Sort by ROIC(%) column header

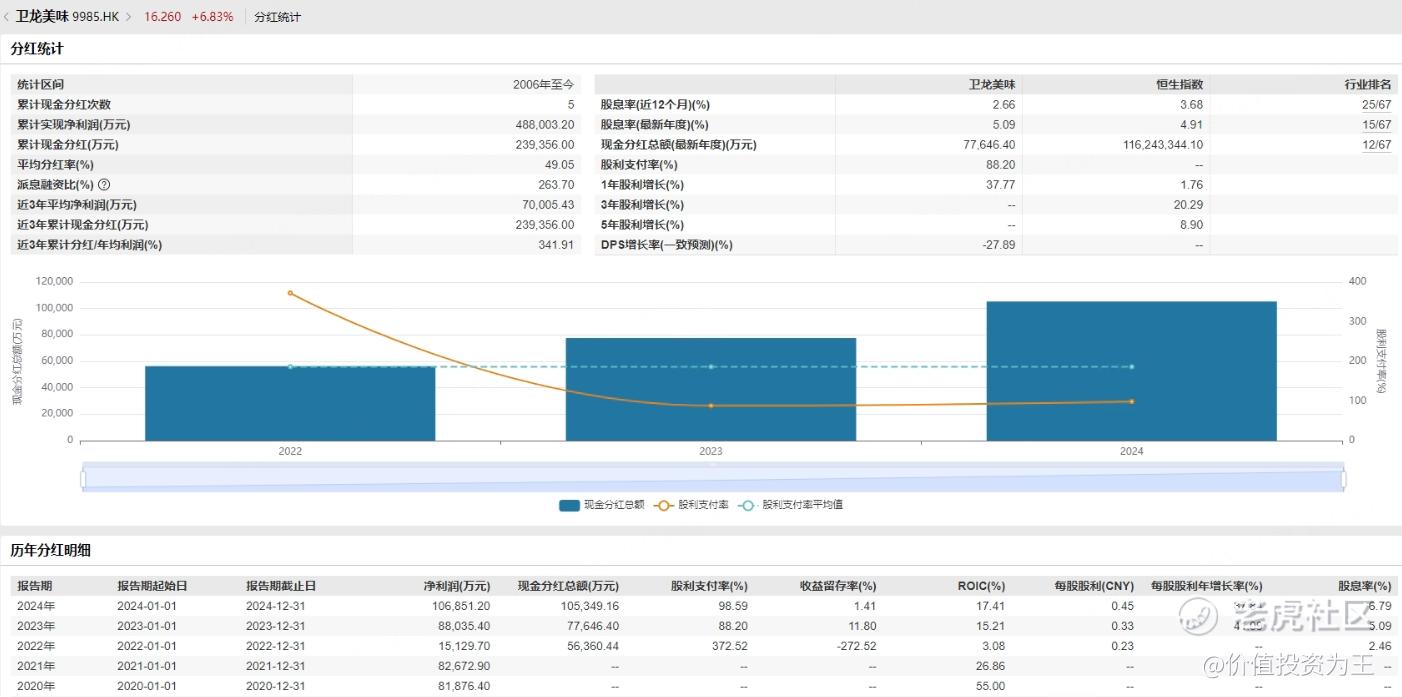tap(981, 586)
